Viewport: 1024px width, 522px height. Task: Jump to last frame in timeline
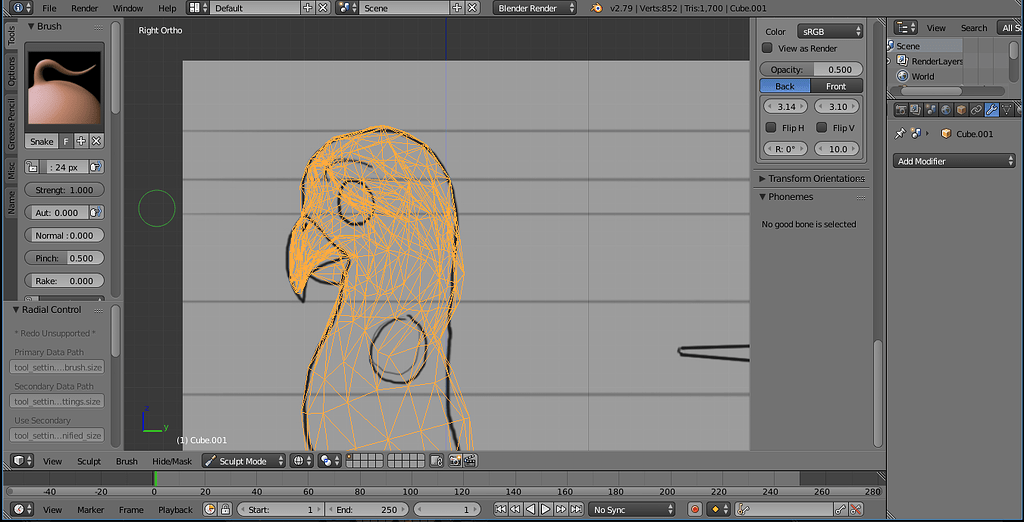point(576,509)
